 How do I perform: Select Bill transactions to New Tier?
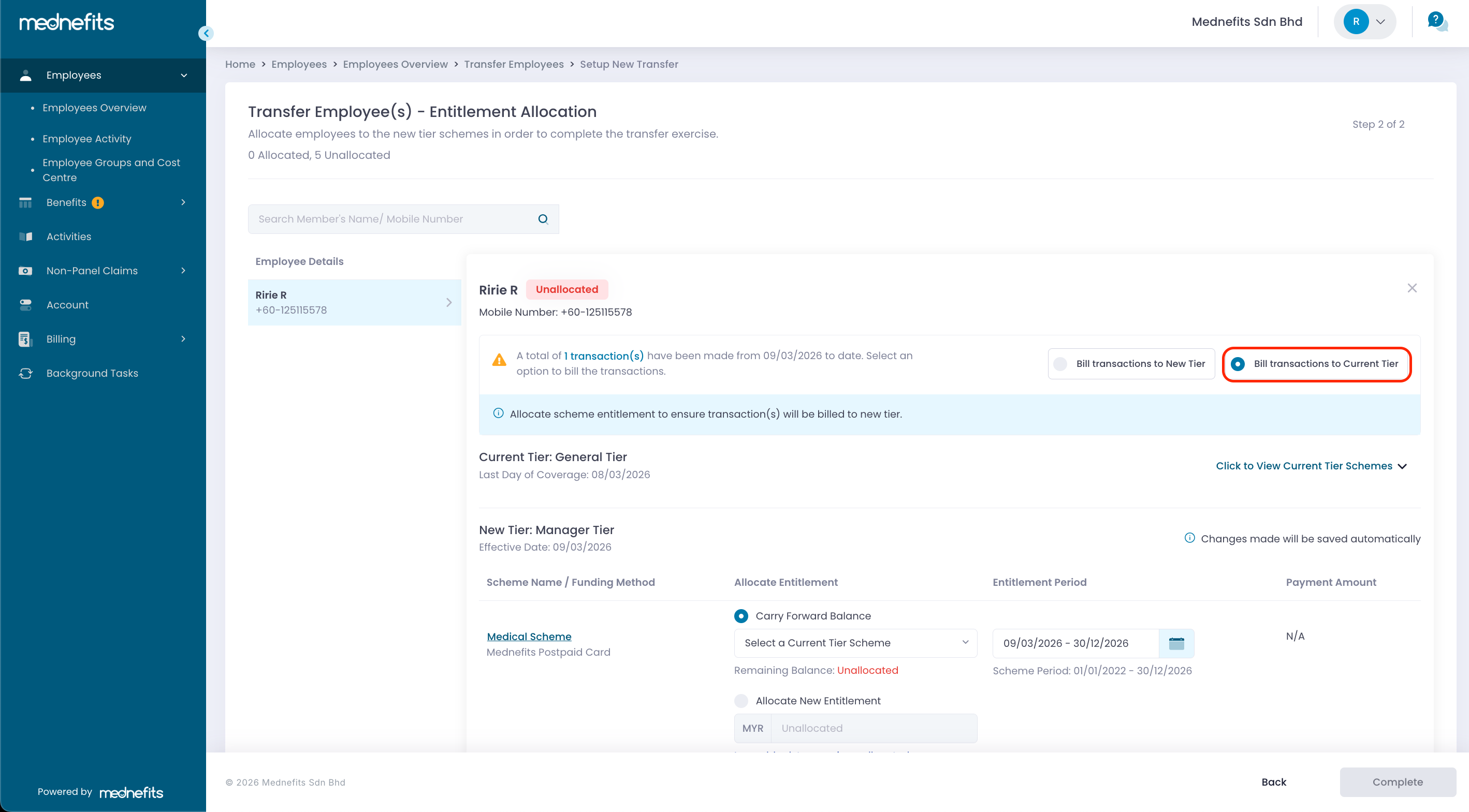pyautogui.click(x=1060, y=363)
